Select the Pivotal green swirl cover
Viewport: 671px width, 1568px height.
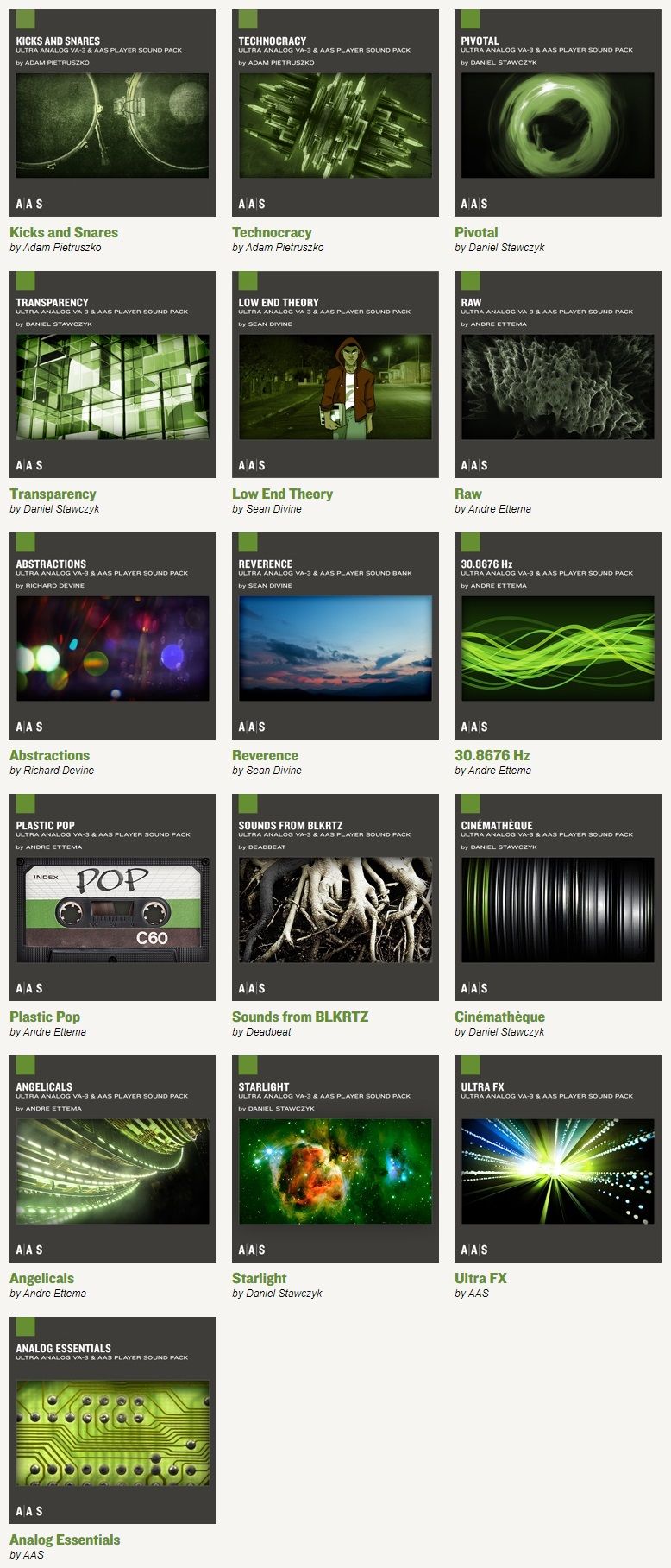click(x=558, y=113)
